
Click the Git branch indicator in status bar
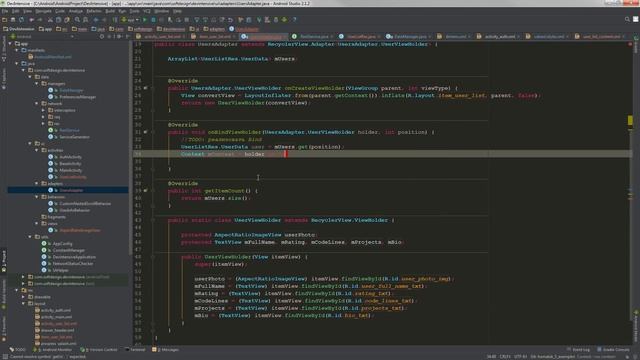[x=553, y=357]
